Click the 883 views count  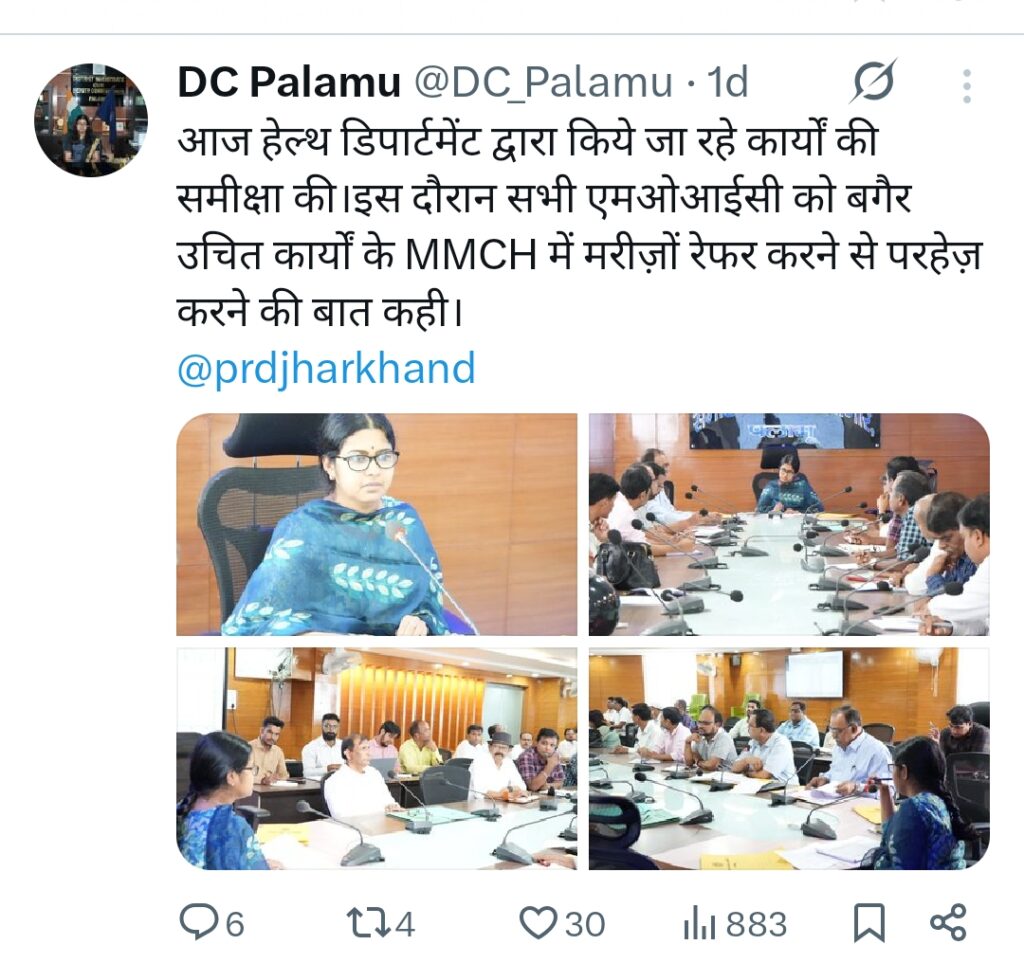tap(756, 924)
